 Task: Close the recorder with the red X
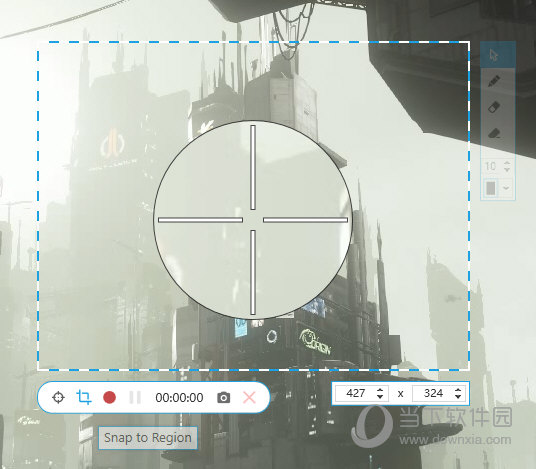pyautogui.click(x=249, y=398)
